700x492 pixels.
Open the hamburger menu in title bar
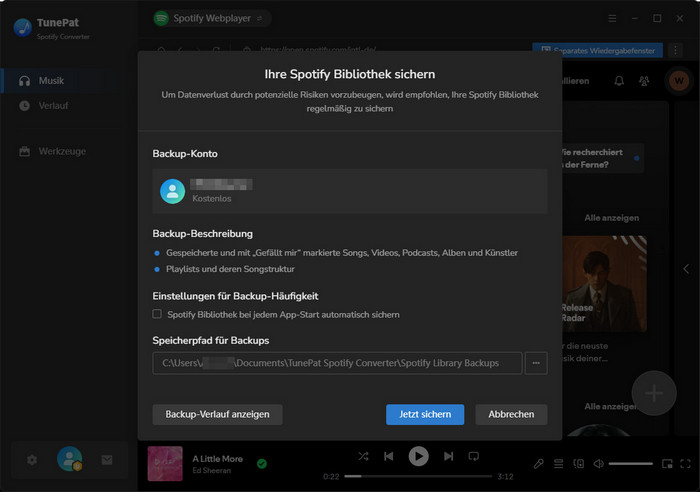pyautogui.click(x=612, y=18)
